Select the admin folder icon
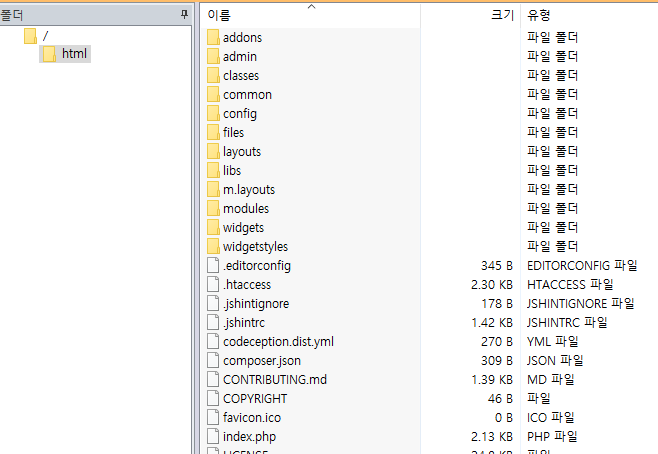This screenshot has height=454, width=658. 213,56
